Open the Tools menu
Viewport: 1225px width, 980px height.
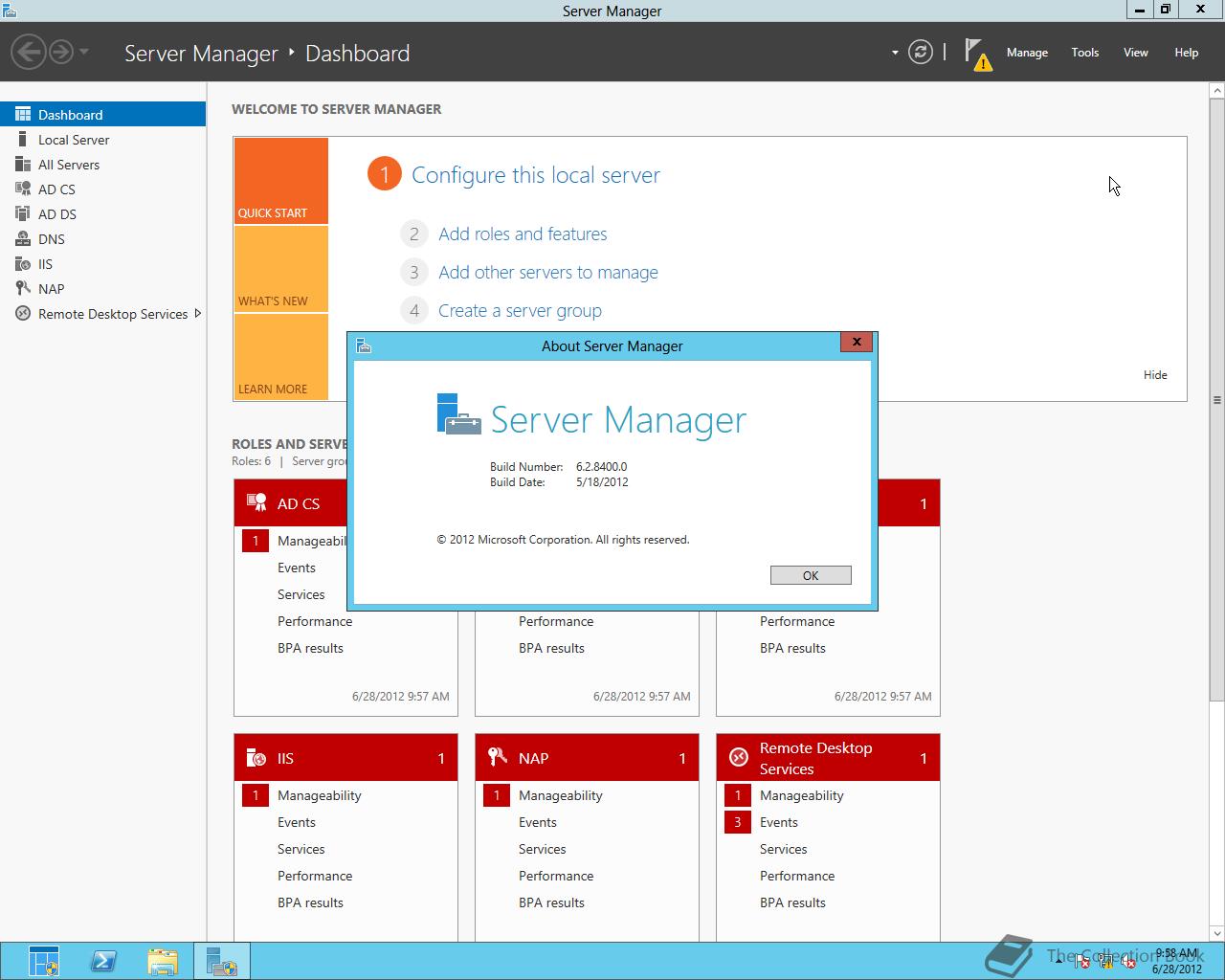click(x=1085, y=53)
